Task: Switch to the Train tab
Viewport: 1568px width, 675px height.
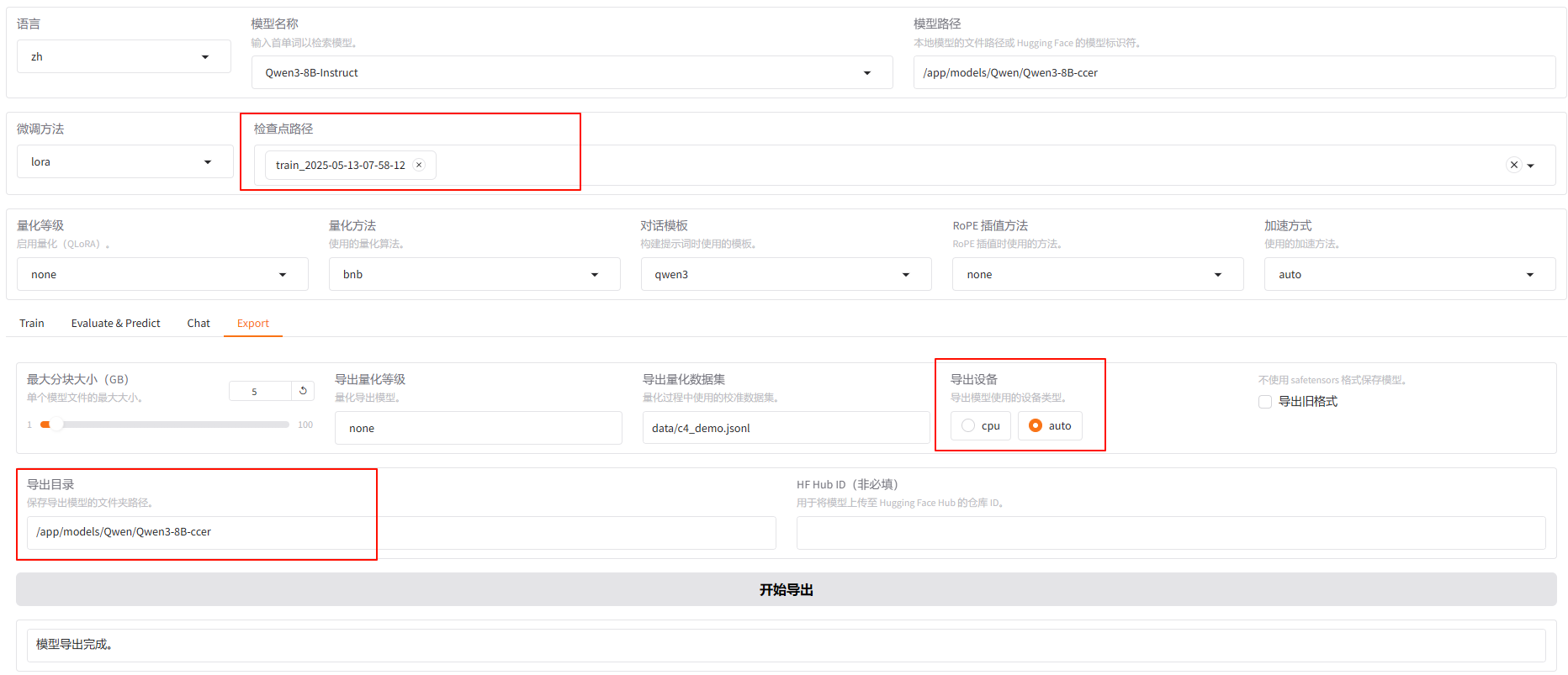Action: [32, 324]
